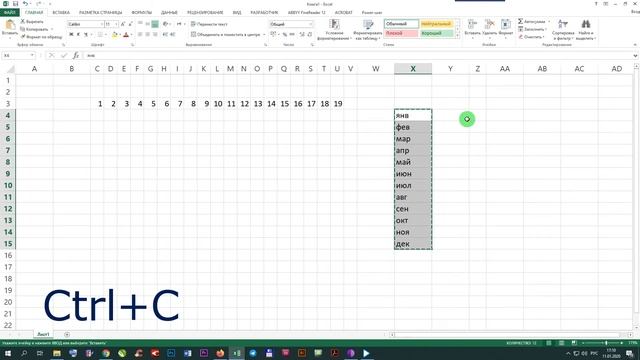640x360 pixels.
Task: Click the font color A icon
Action: click(126, 35)
